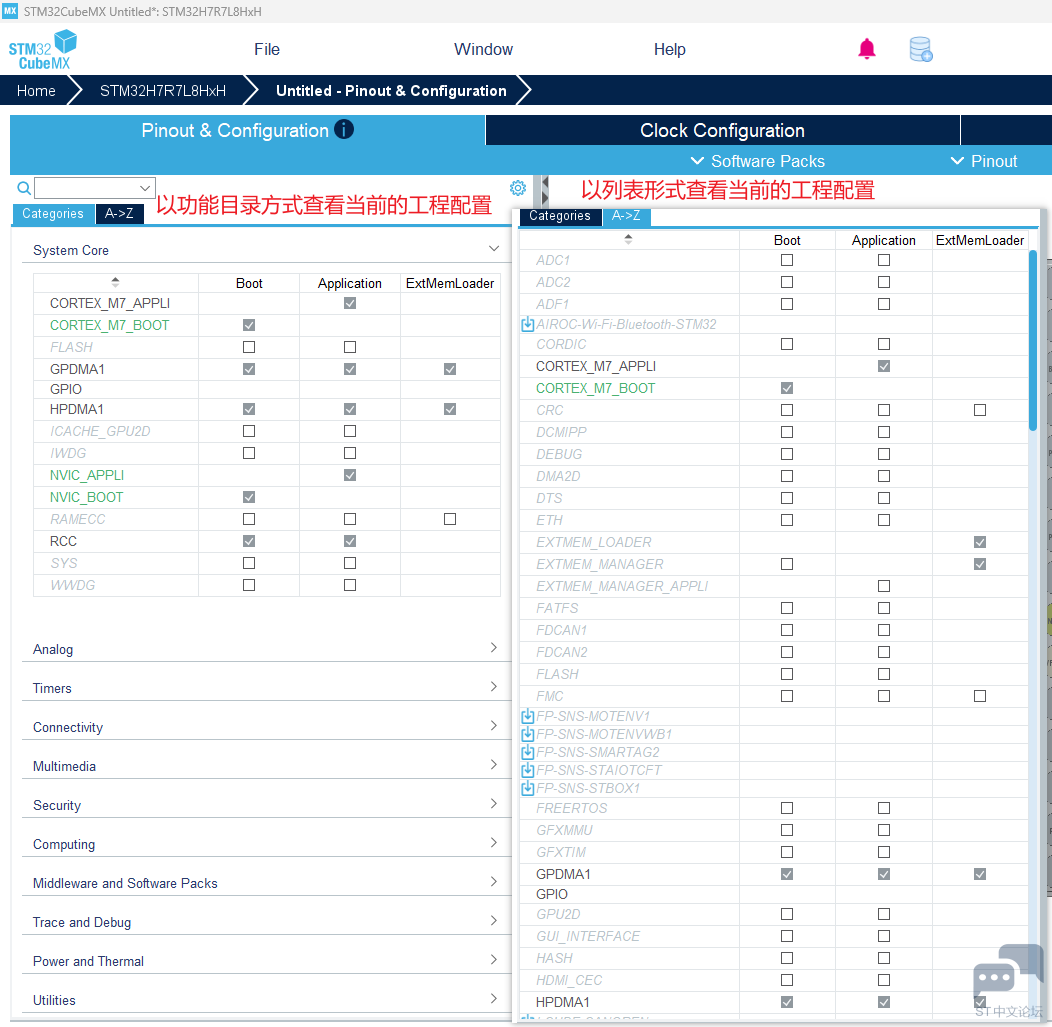
Task: Click download icon beside FP-SNS-SMARTAG2
Action: pos(527,753)
